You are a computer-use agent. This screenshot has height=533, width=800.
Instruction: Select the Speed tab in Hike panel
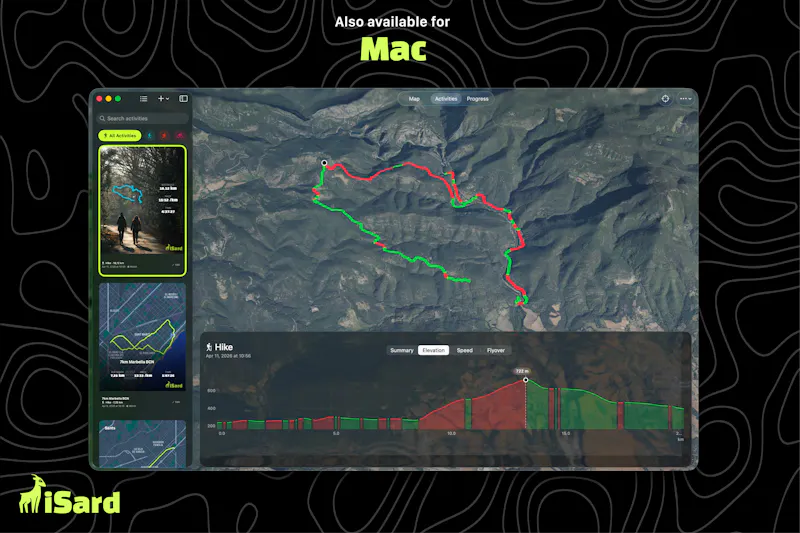point(465,350)
